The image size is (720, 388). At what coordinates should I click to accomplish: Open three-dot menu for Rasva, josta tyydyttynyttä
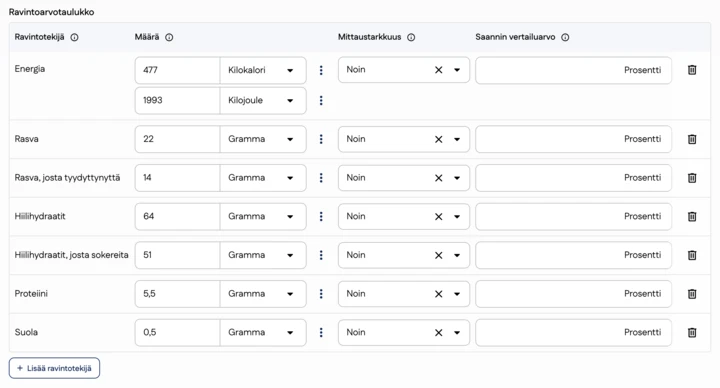click(x=321, y=178)
